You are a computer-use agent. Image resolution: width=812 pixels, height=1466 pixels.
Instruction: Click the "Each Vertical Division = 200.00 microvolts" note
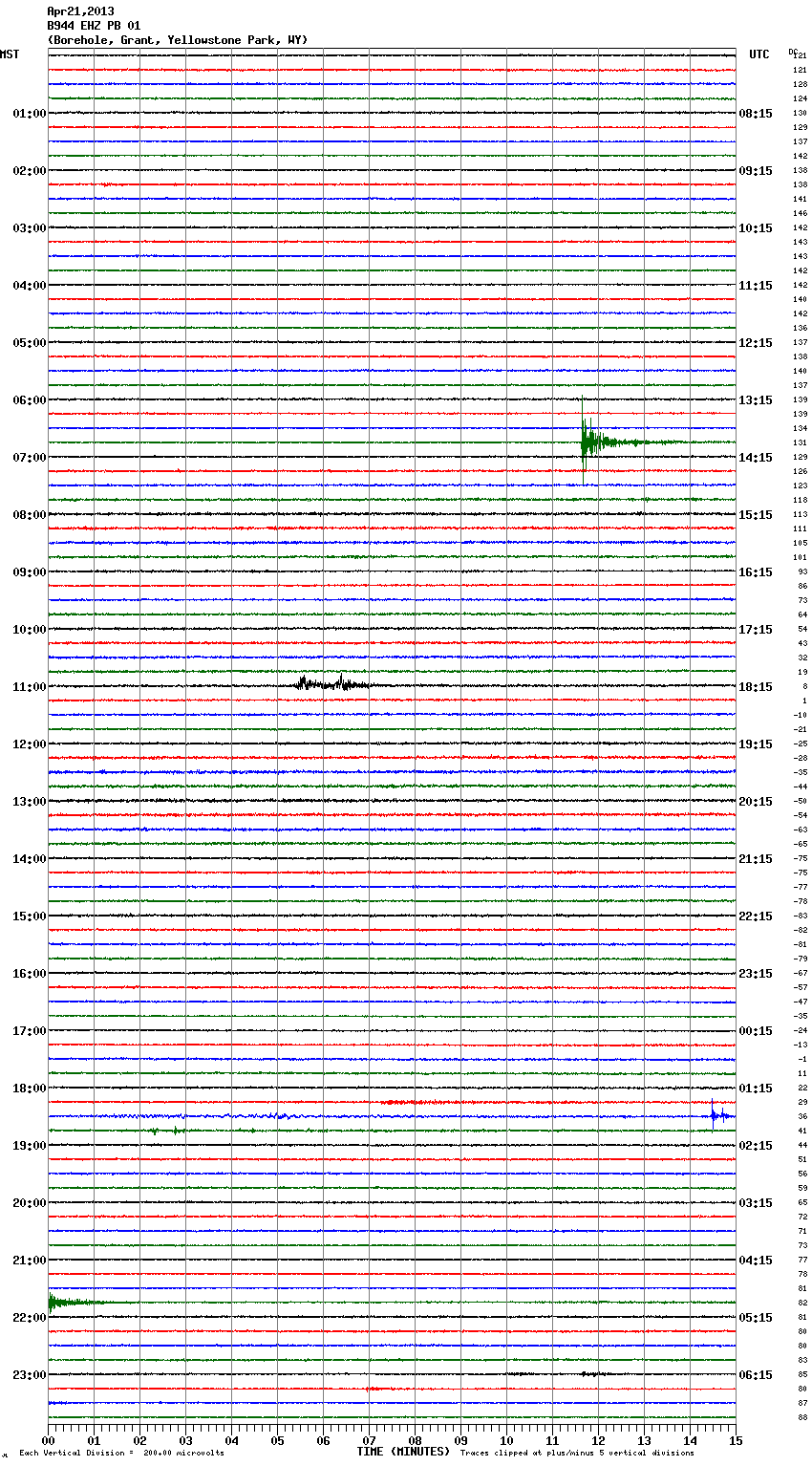121,1453
